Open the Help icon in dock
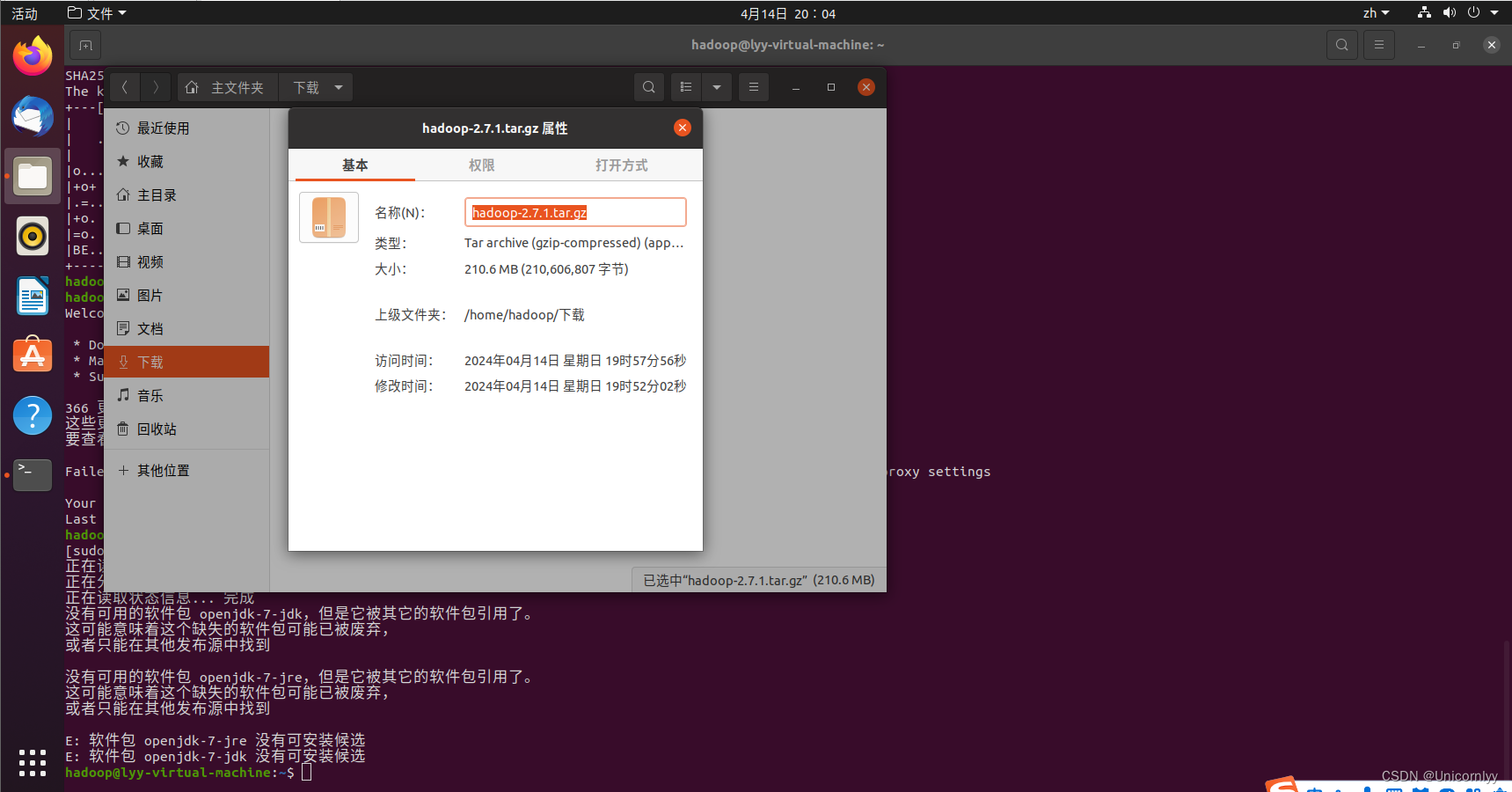 pos(33,415)
